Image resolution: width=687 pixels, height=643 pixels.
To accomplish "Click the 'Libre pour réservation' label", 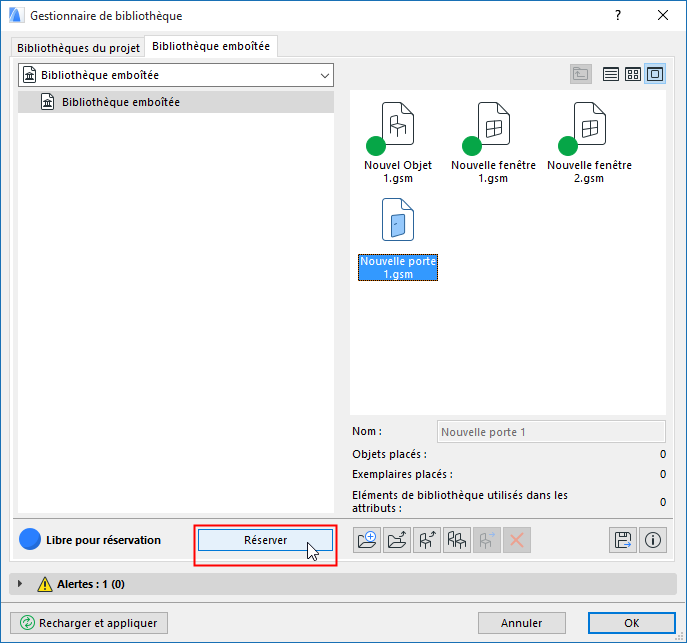I will pyautogui.click(x=103, y=540).
